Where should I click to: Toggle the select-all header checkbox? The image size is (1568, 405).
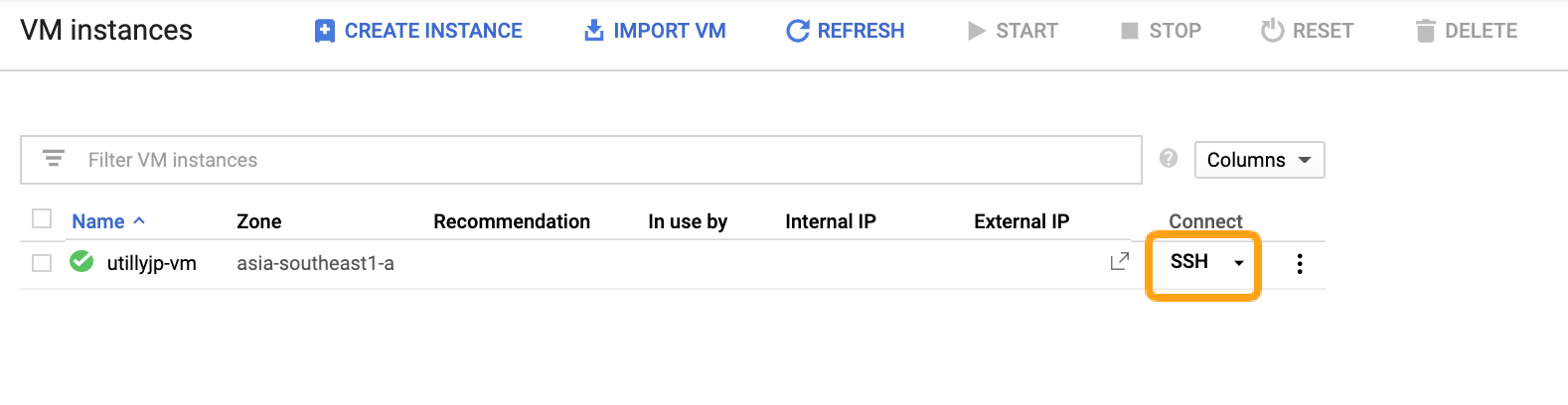(42, 218)
